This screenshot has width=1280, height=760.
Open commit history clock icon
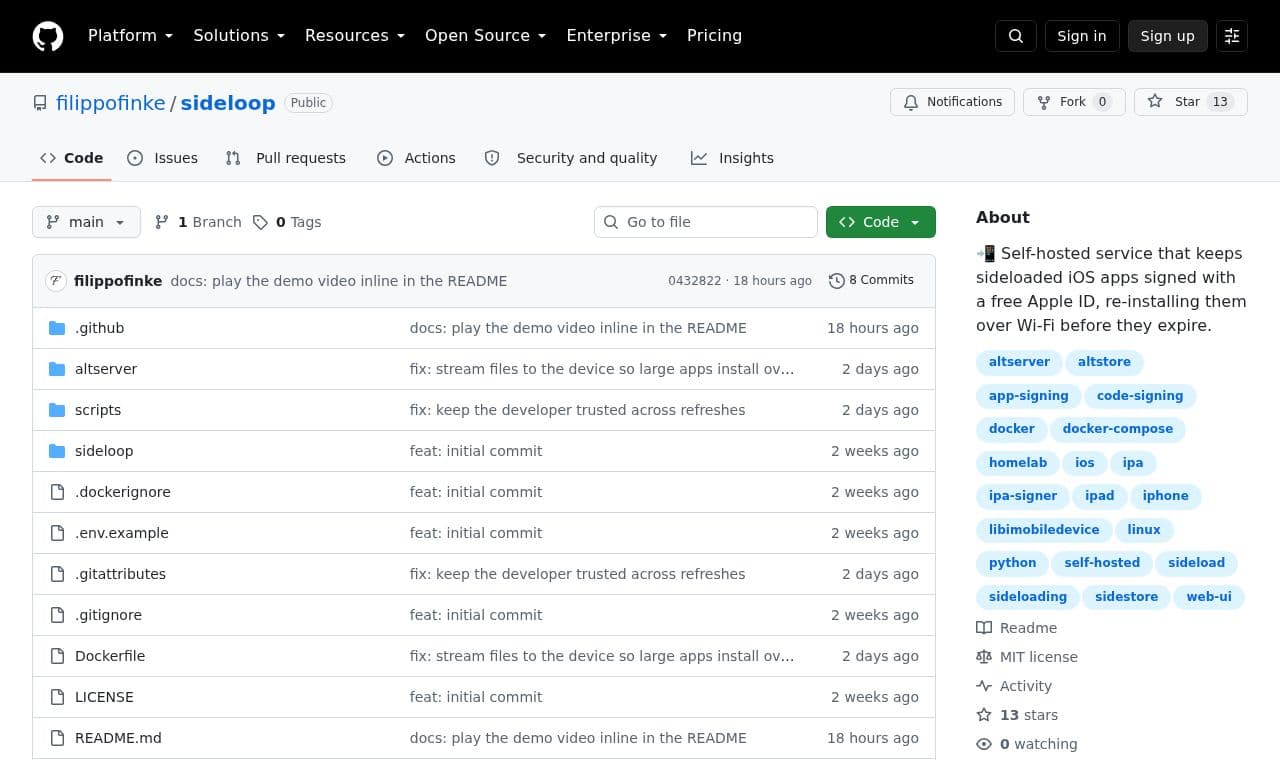click(x=837, y=281)
